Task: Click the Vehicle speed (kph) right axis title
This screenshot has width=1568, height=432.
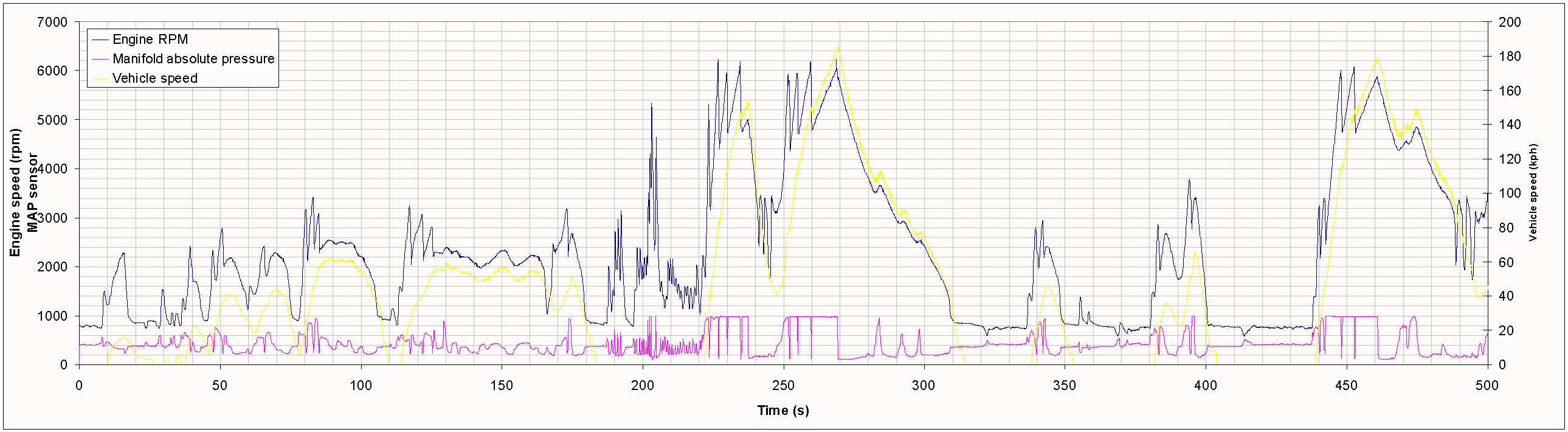Action: click(x=1533, y=192)
